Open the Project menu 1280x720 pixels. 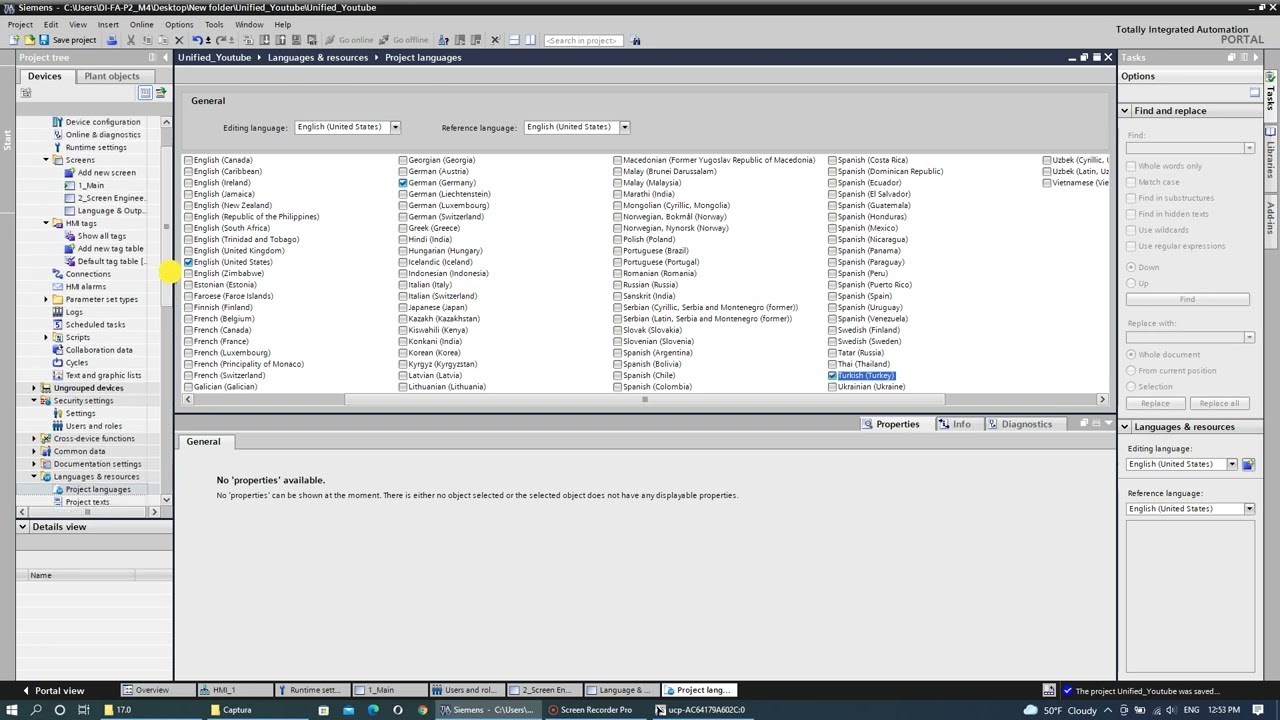(x=20, y=24)
